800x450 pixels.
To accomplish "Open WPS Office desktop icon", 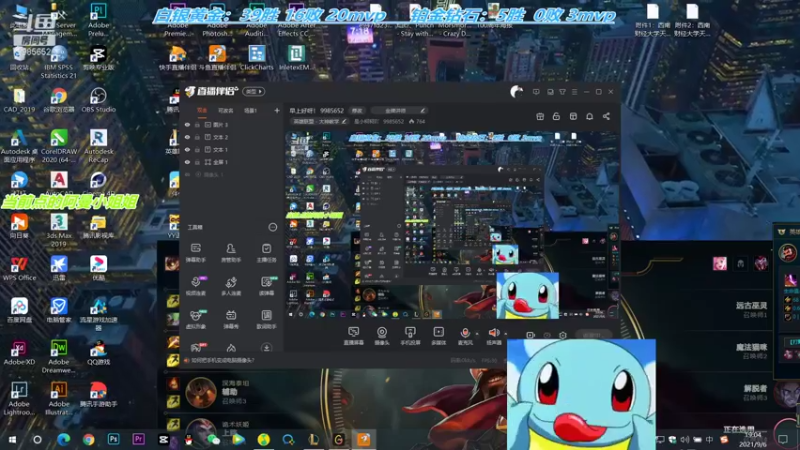I will point(19,268).
